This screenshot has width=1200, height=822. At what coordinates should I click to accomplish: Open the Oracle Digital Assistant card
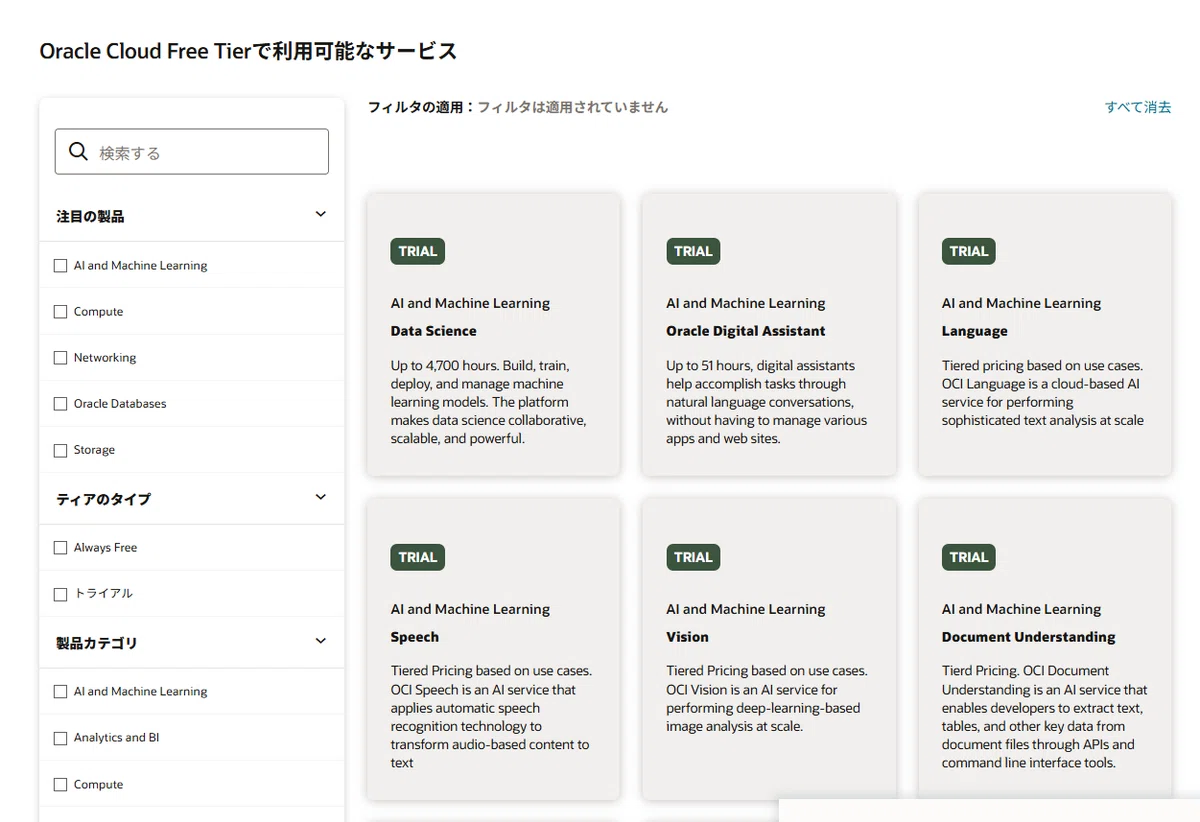769,335
